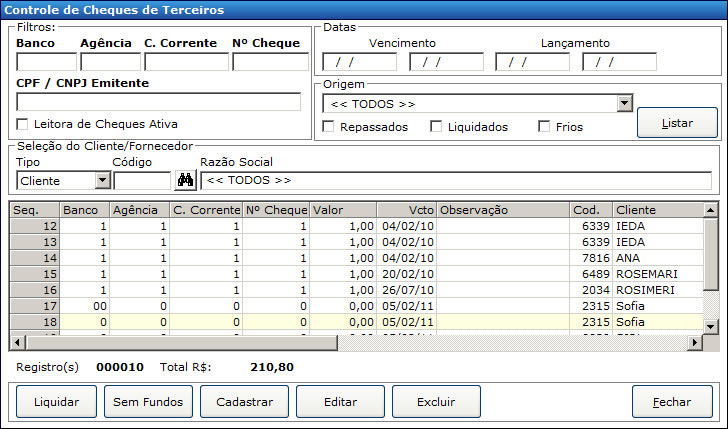Viewport: 728px width, 429px height.
Task: Click the Vcto column header
Action: click(x=406, y=210)
